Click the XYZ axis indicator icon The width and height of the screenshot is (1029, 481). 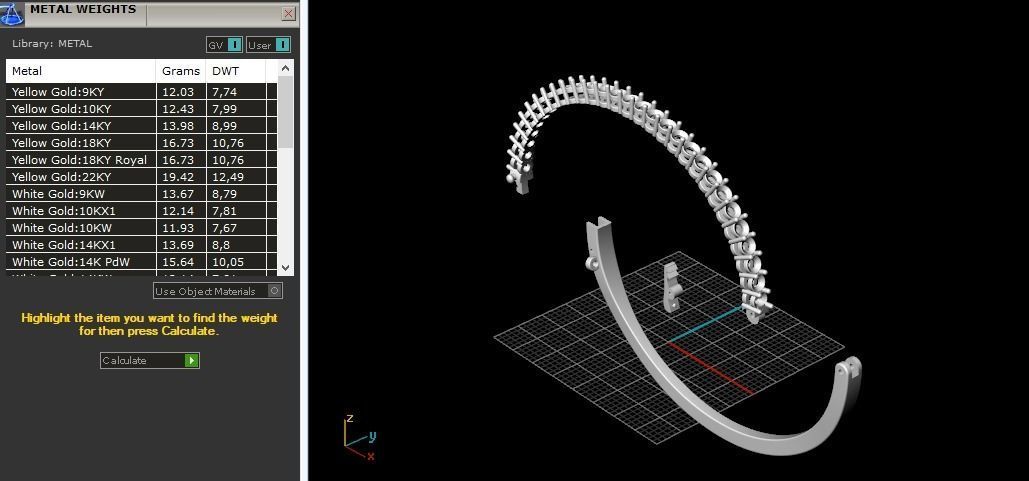[359, 438]
